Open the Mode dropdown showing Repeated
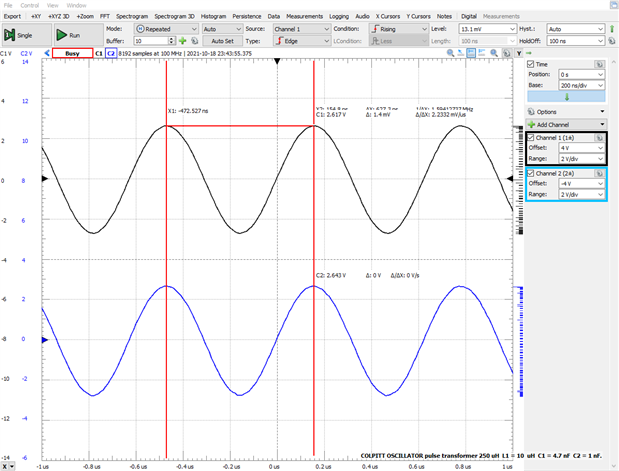 click(x=168, y=30)
